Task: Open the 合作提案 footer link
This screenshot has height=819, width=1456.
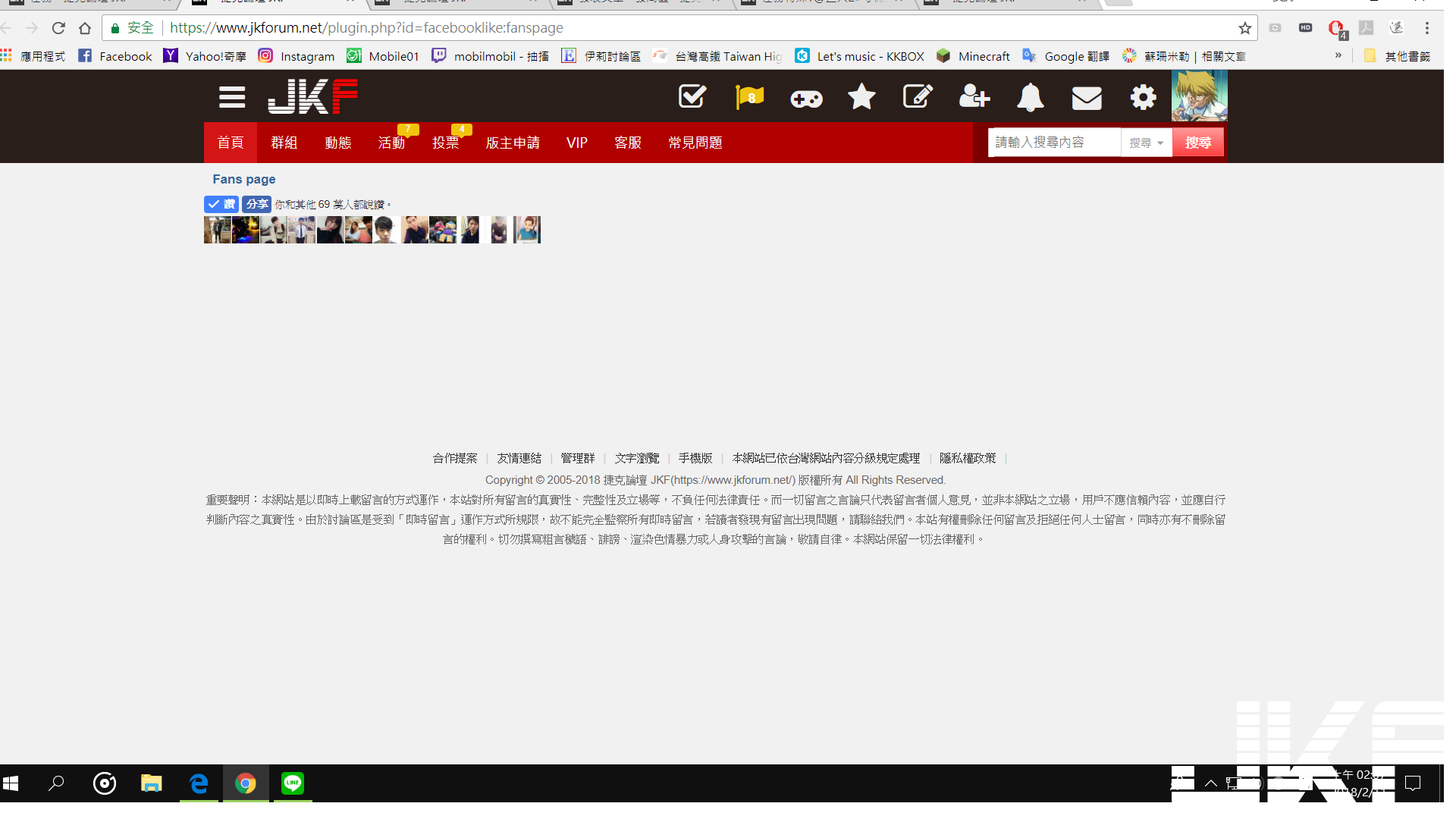Action: 455,458
